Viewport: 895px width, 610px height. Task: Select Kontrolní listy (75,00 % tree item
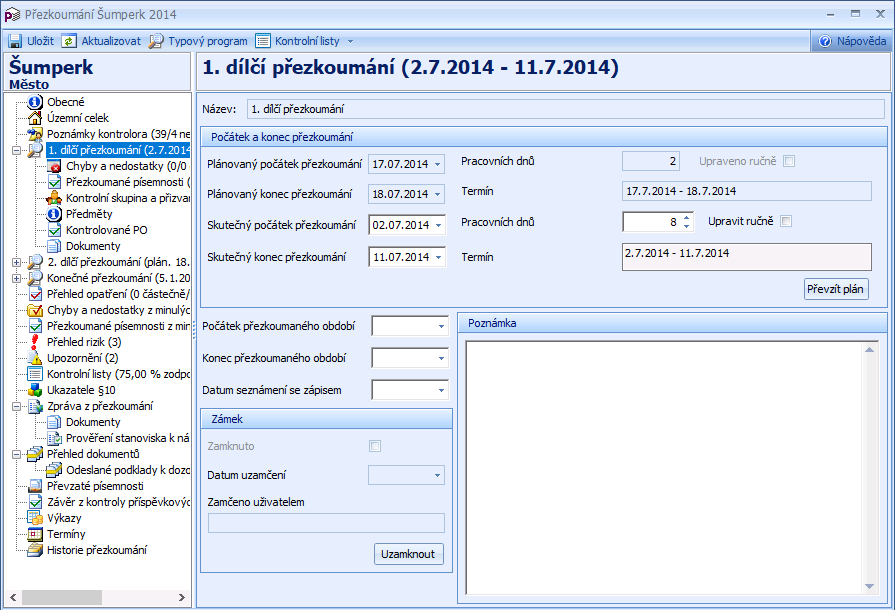(x=118, y=374)
